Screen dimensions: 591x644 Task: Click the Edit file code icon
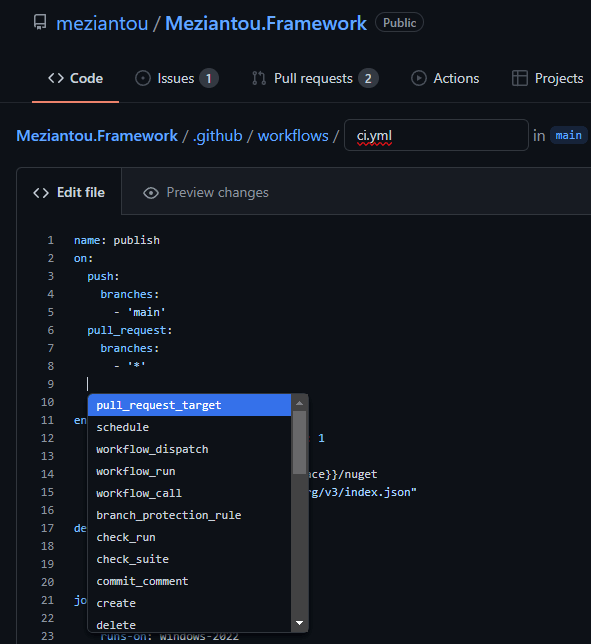(x=41, y=193)
